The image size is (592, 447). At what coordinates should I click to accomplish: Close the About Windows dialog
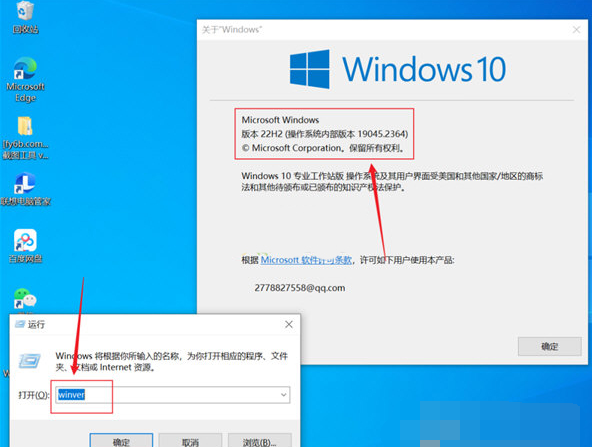576,29
